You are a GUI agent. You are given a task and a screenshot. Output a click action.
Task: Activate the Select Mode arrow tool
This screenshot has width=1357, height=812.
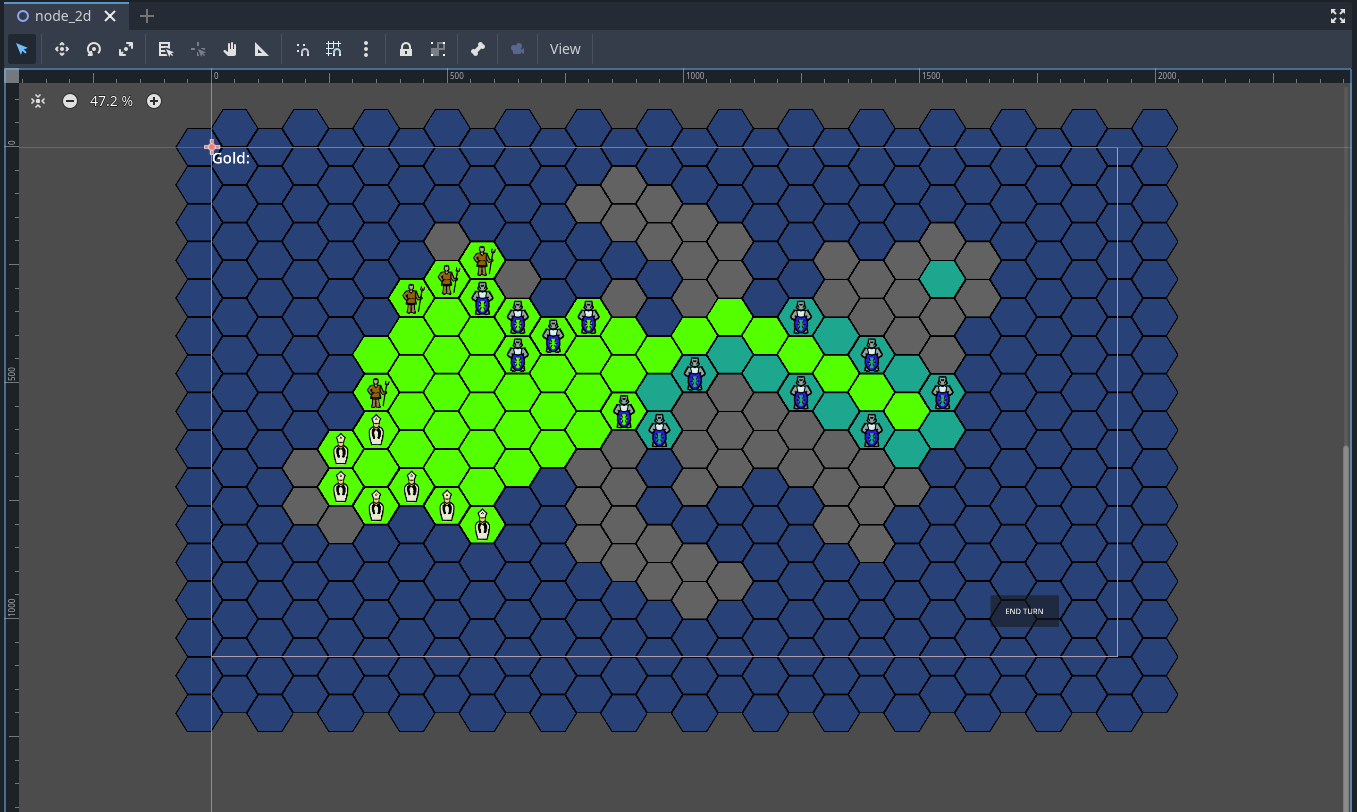(x=22, y=49)
